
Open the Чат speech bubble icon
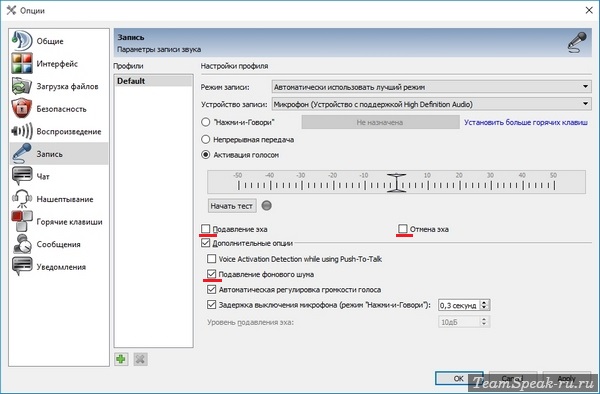point(22,176)
